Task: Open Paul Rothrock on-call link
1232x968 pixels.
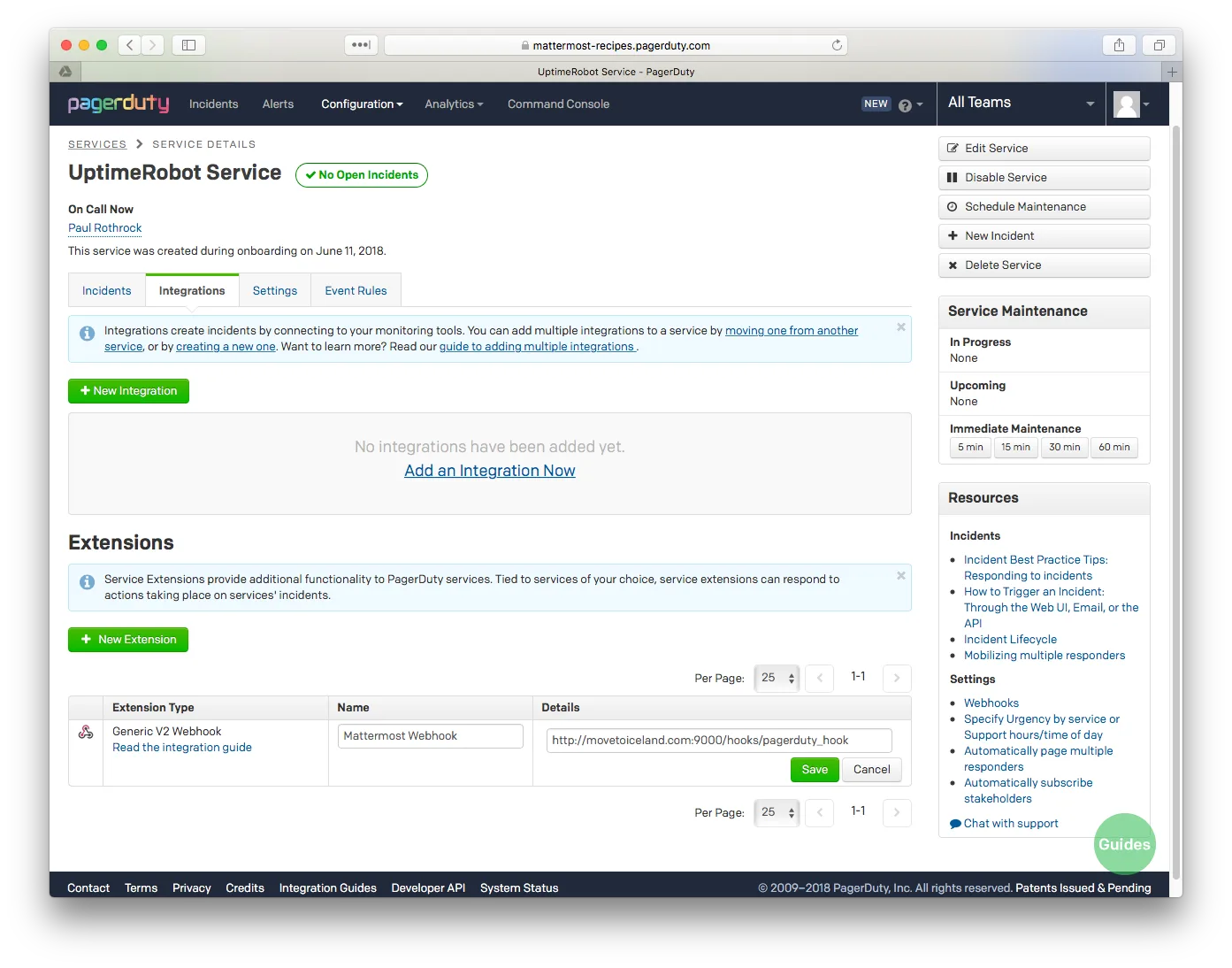Action: point(105,228)
